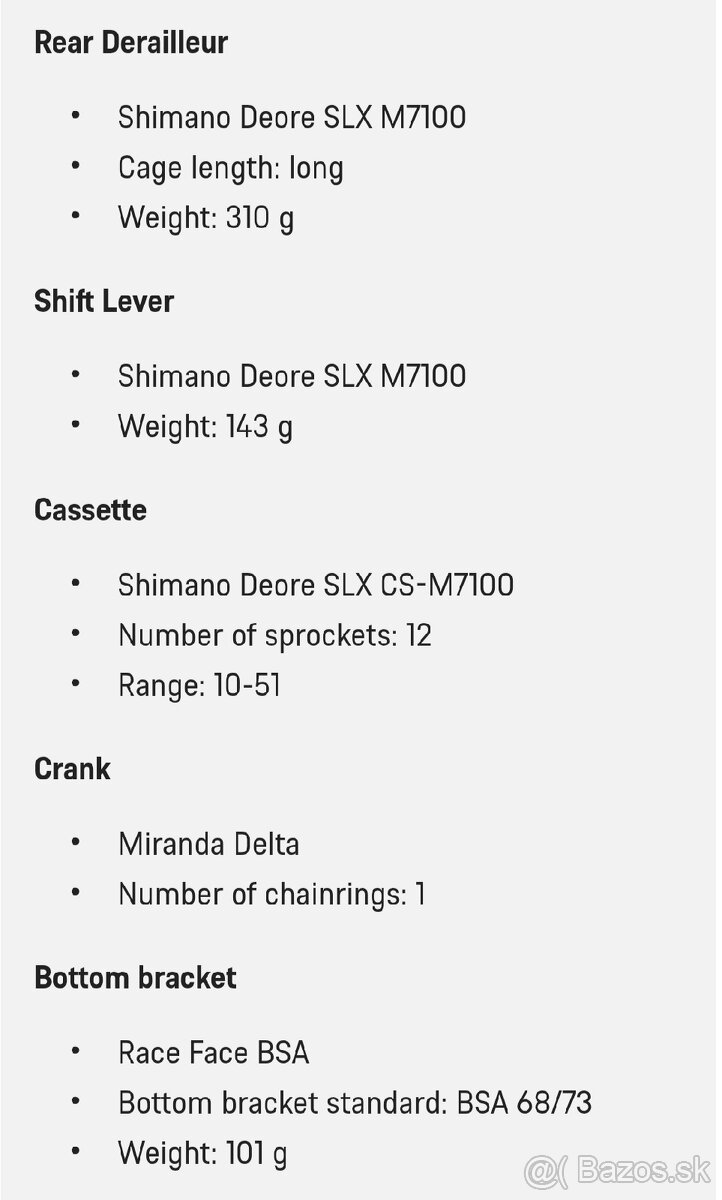Click the bullet before Race Face BSA
This screenshot has width=722, height=1200.
(75, 1051)
